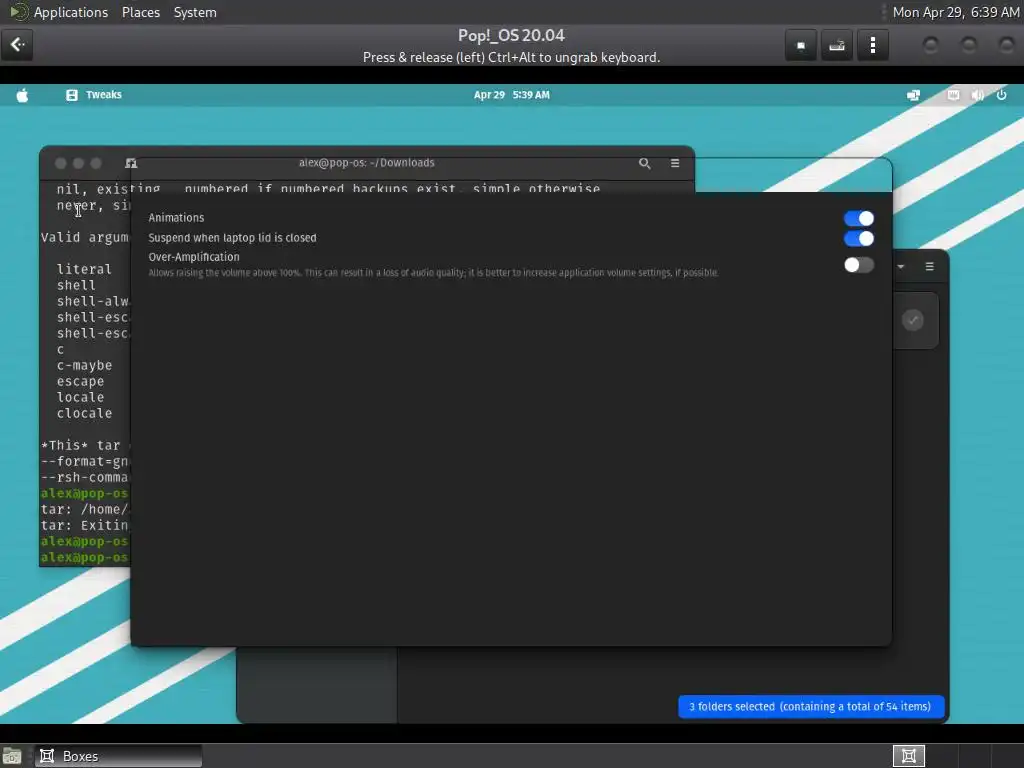Click the terminal first traffic-light window button
The width and height of the screenshot is (1024, 768).
(x=61, y=163)
